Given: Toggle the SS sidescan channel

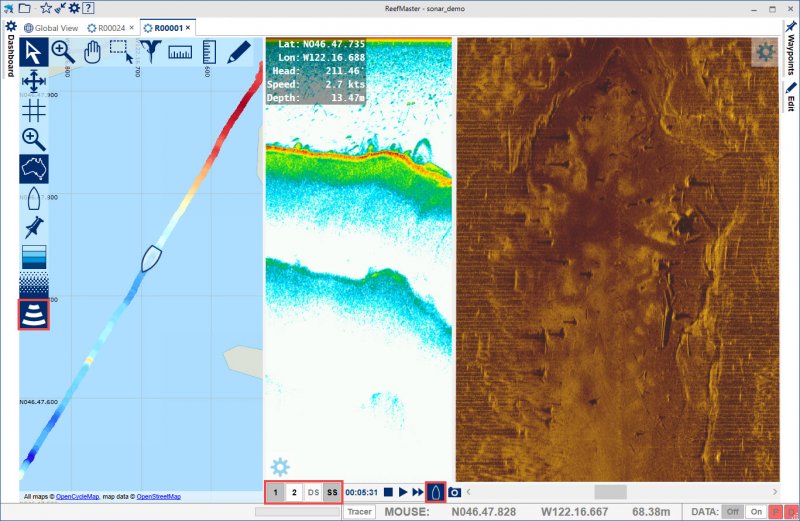Looking at the screenshot, I should (332, 492).
